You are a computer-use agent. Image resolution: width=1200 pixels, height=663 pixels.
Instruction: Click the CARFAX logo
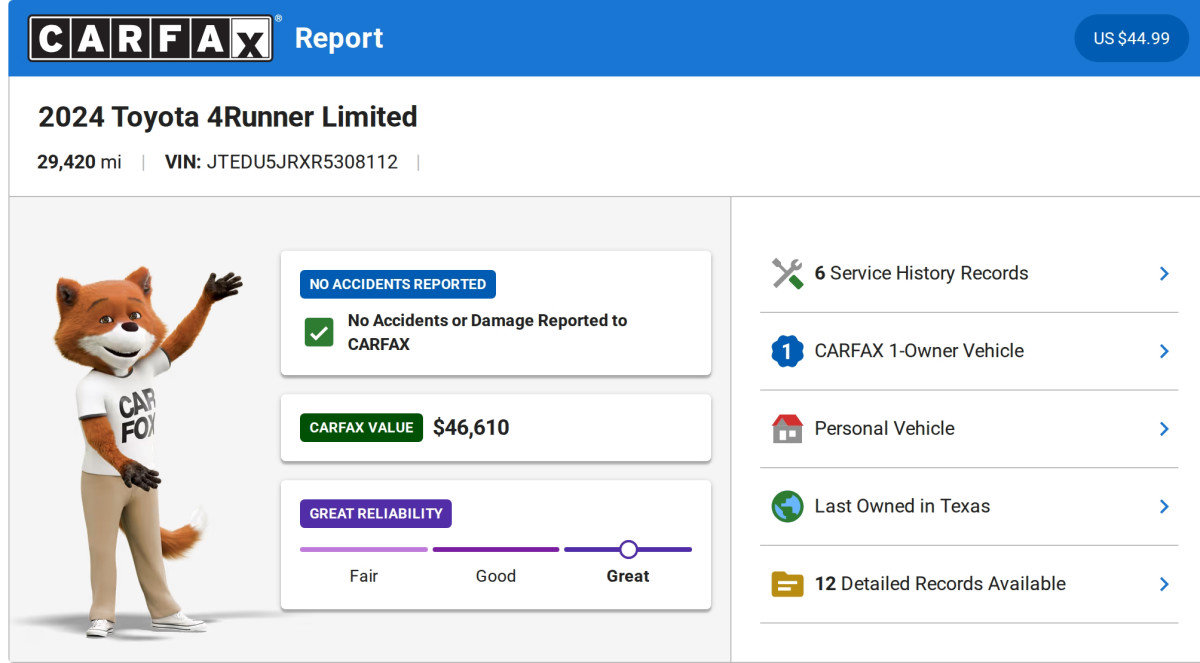click(x=150, y=38)
